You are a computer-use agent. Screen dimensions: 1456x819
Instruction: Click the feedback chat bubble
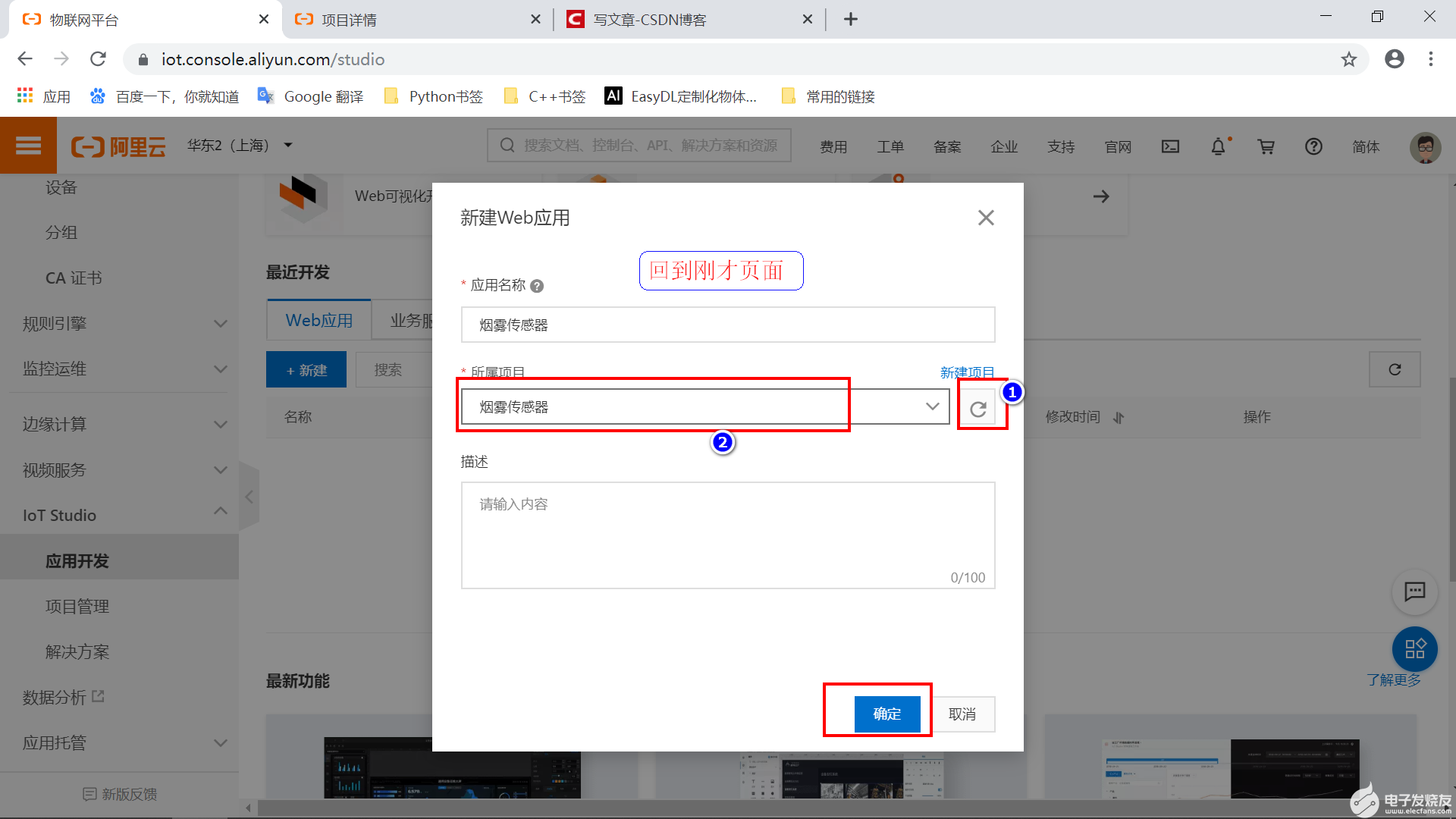[x=1414, y=592]
